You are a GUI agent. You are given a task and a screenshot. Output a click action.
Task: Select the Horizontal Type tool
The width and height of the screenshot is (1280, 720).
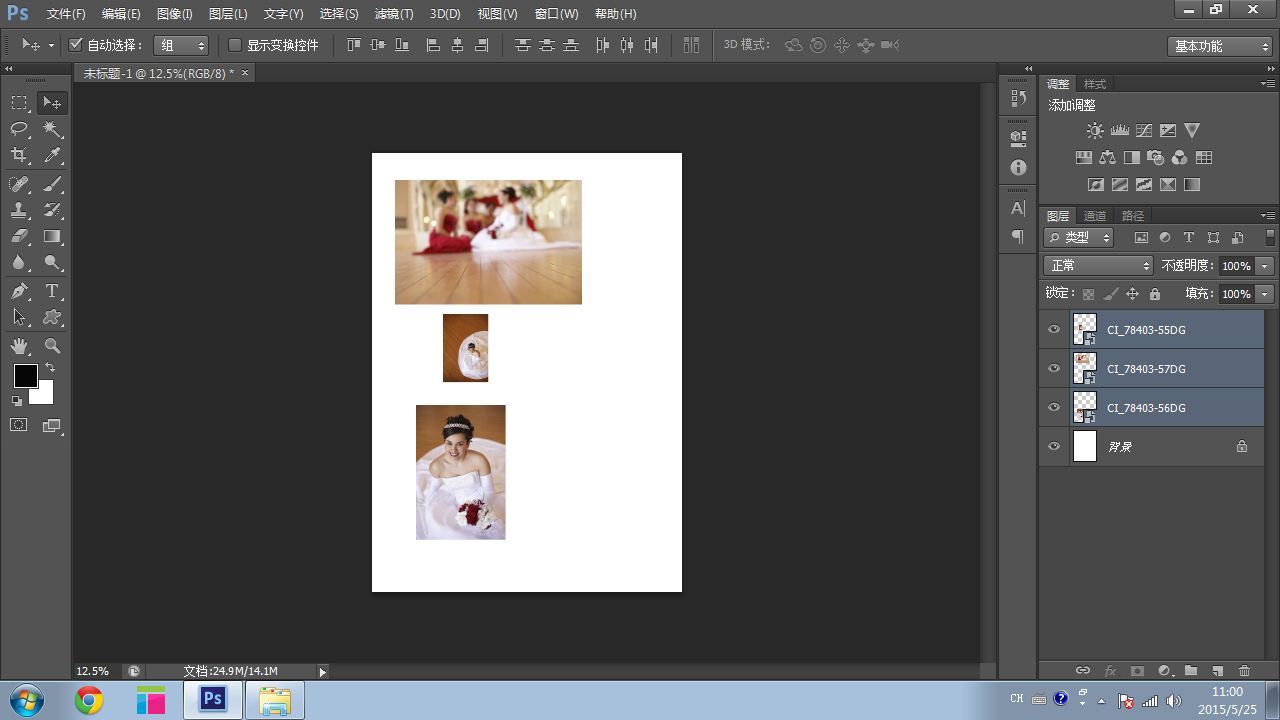tap(52, 291)
